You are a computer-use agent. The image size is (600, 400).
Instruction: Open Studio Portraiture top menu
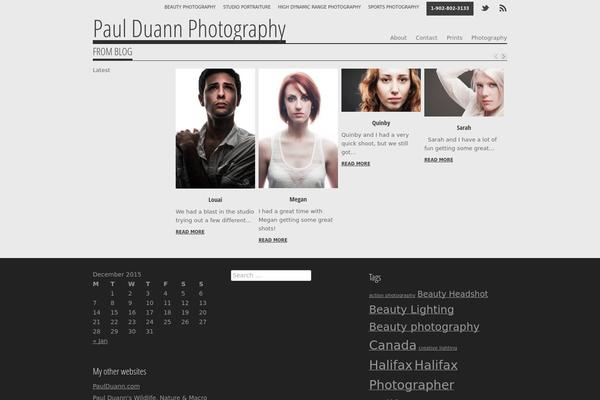(246, 7)
